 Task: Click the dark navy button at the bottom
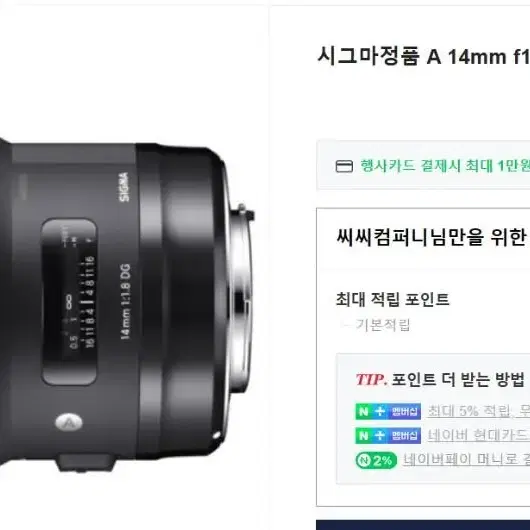[x=423, y=525]
